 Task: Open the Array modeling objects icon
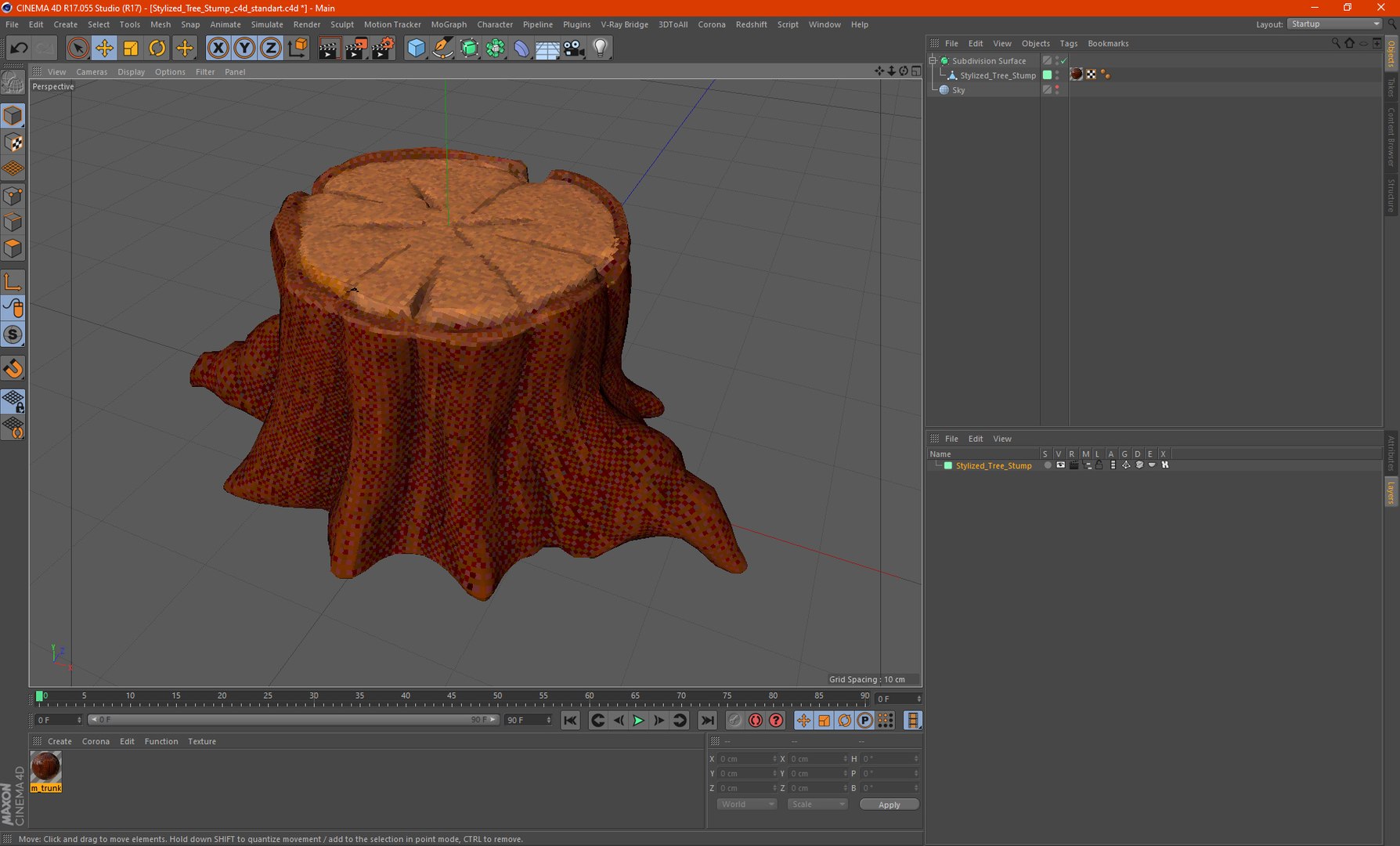pyautogui.click(x=496, y=48)
